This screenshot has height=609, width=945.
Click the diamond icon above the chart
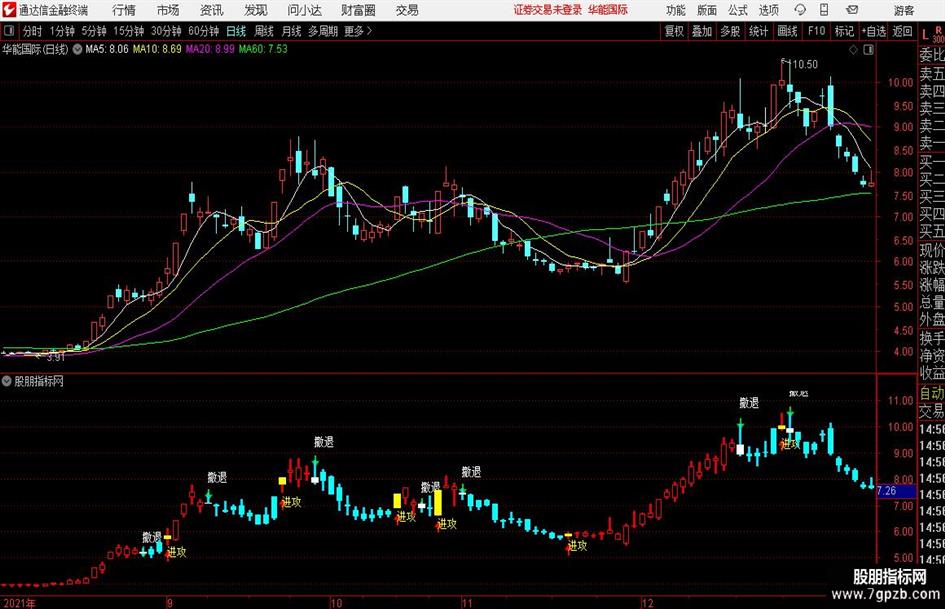[x=853, y=50]
